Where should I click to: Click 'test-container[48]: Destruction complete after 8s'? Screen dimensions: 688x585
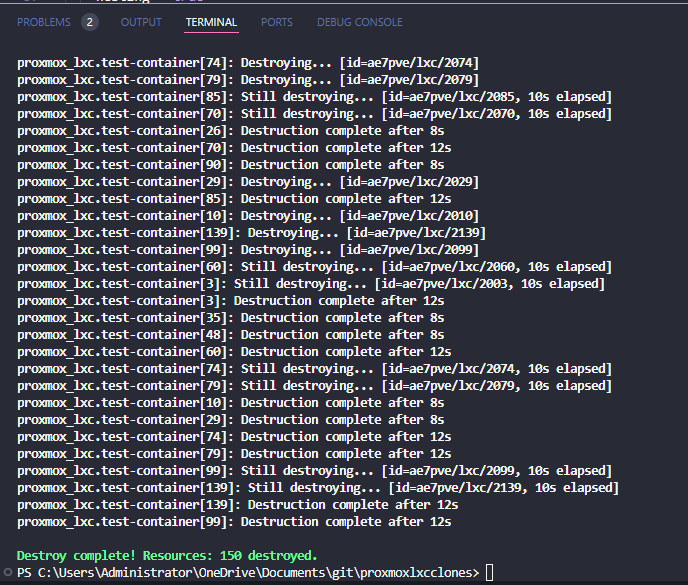(230, 335)
